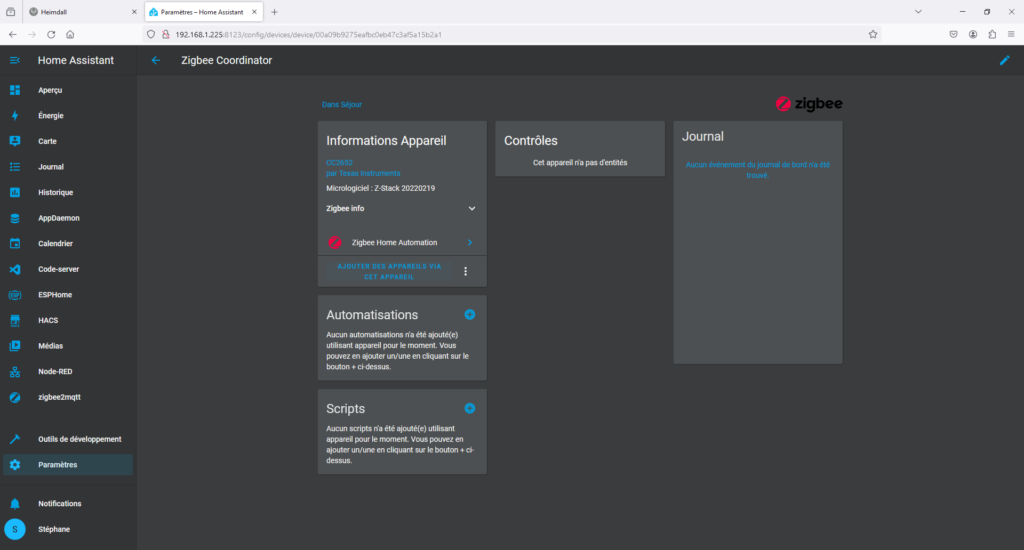The image size is (1024, 550).
Task: Open Zigbee Home Automation integration chevron
Action: 470,242
